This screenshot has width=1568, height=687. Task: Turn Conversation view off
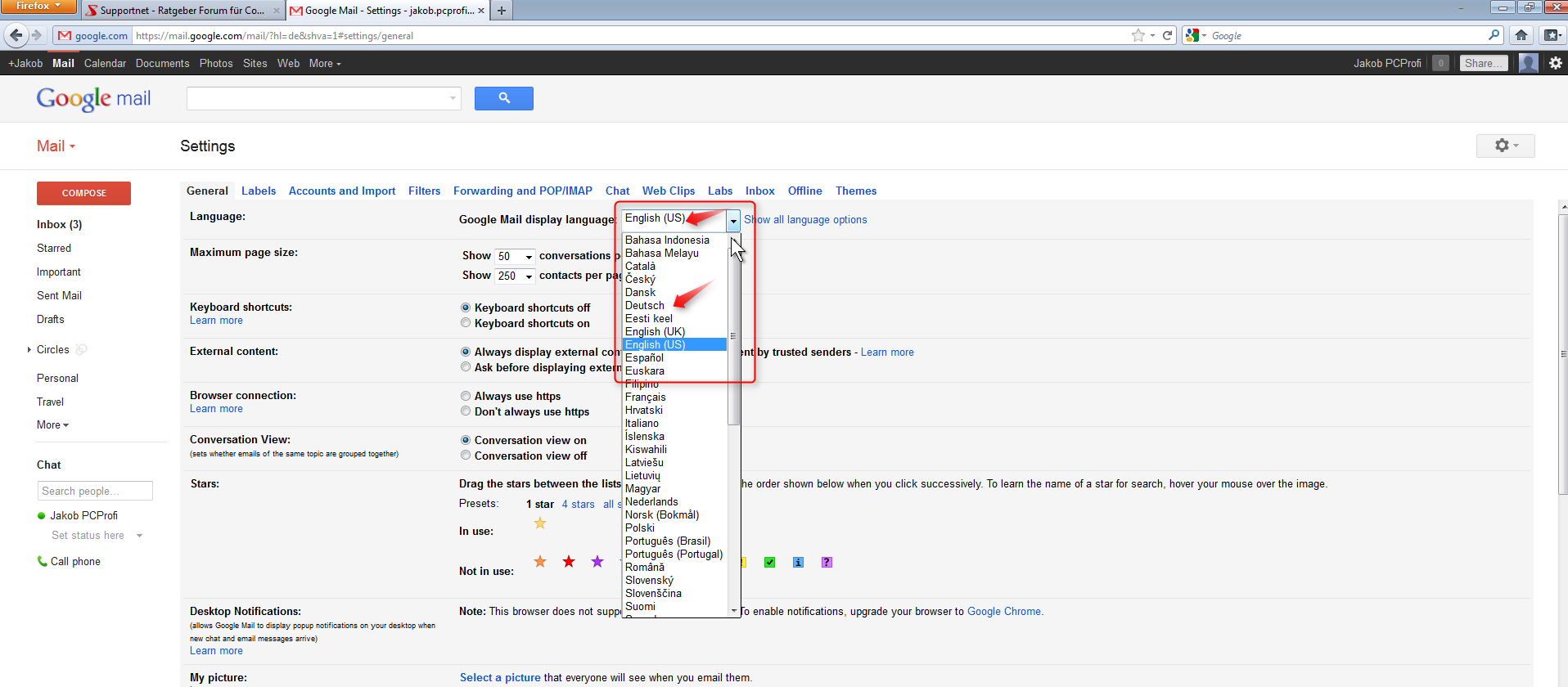466,456
